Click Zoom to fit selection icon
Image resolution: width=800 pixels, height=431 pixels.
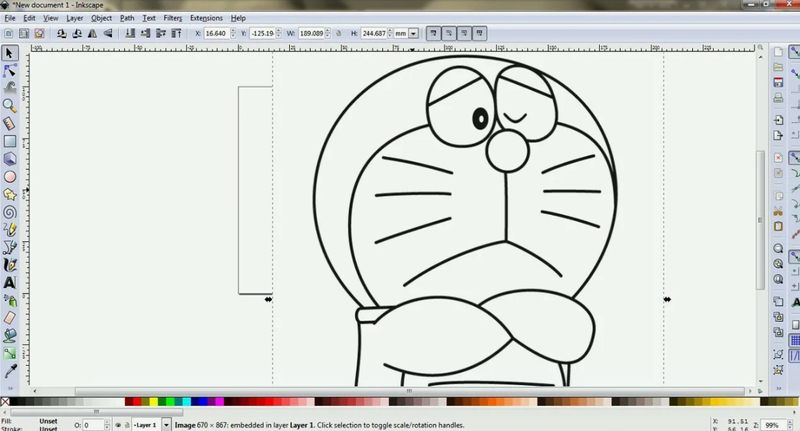point(778,248)
